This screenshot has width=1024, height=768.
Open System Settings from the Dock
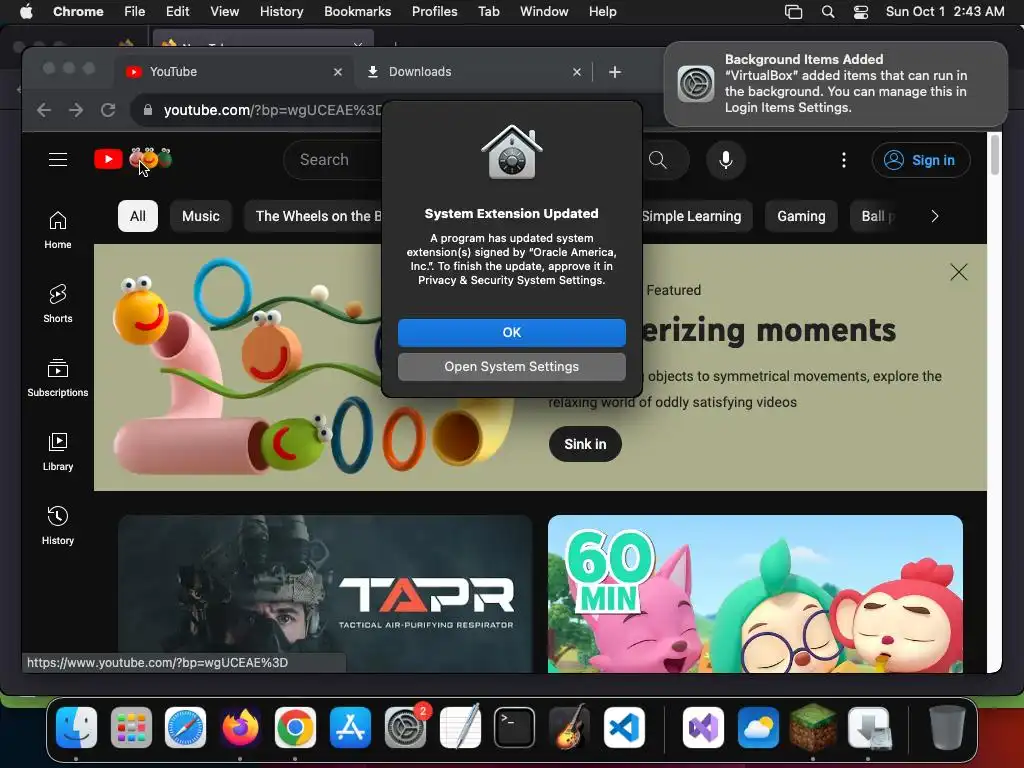click(406, 728)
